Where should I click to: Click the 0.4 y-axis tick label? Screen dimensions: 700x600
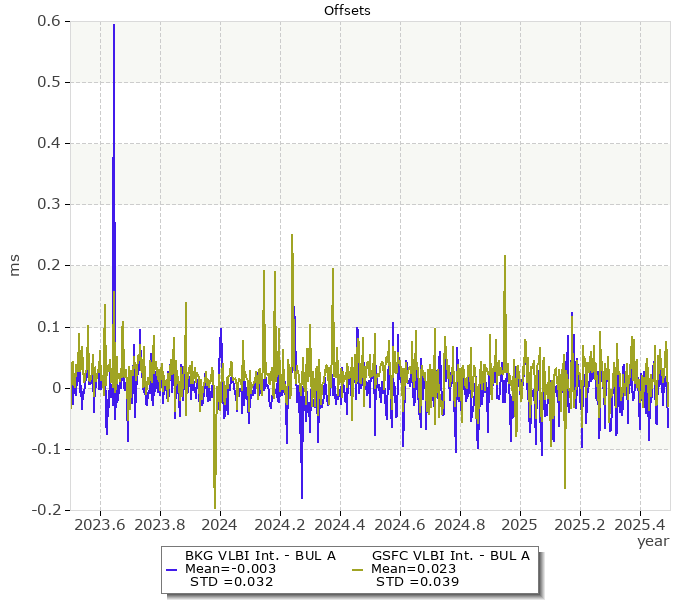pyautogui.click(x=49, y=143)
